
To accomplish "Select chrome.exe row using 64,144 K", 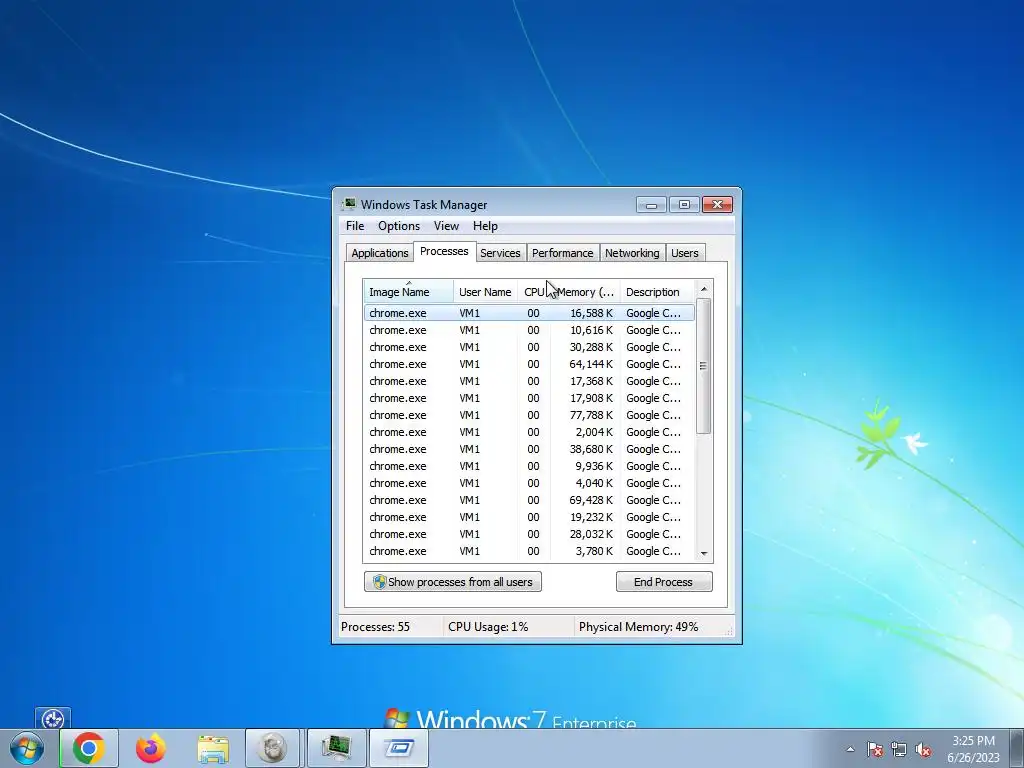I will [x=529, y=364].
